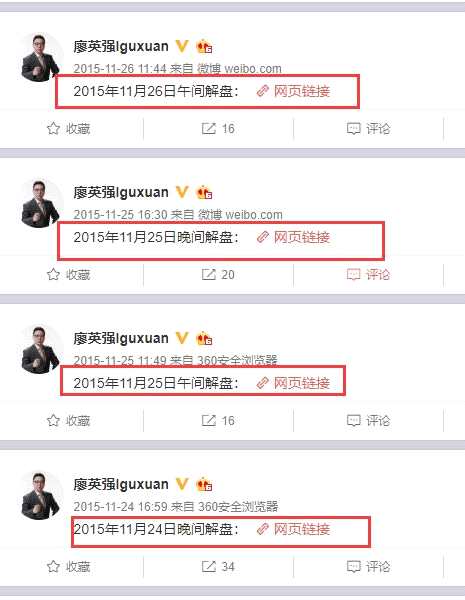Click the membership crown badge on the third post

pos(204,338)
